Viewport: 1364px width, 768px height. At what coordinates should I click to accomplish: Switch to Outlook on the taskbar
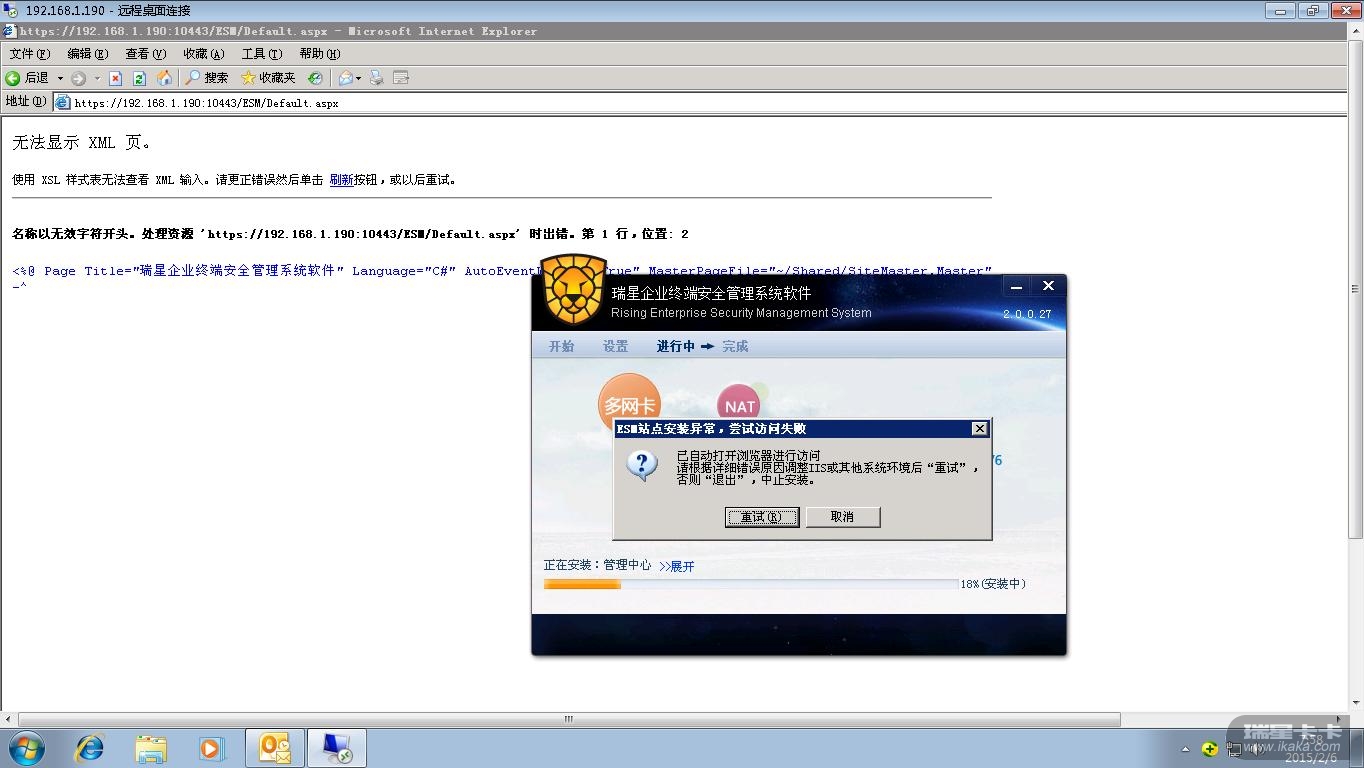pyautogui.click(x=275, y=748)
